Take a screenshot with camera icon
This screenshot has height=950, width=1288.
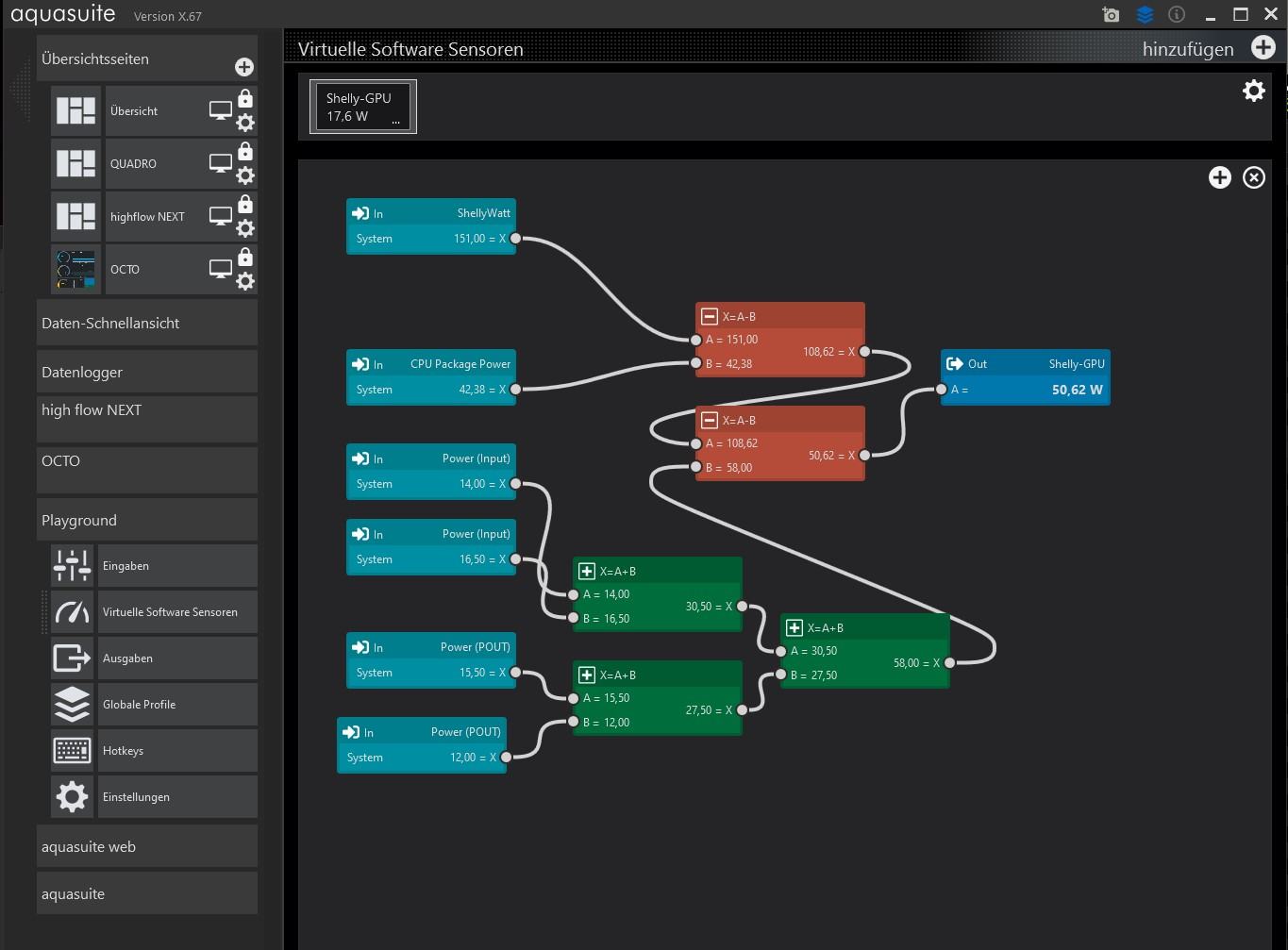click(x=1112, y=14)
